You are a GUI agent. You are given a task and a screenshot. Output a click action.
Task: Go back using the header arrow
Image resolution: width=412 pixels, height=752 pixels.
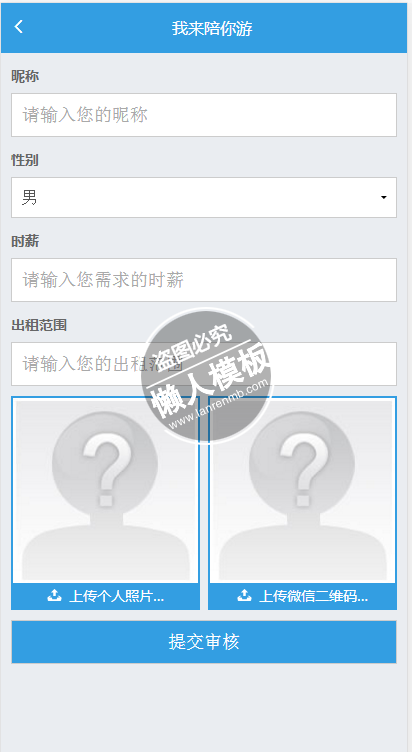18,27
